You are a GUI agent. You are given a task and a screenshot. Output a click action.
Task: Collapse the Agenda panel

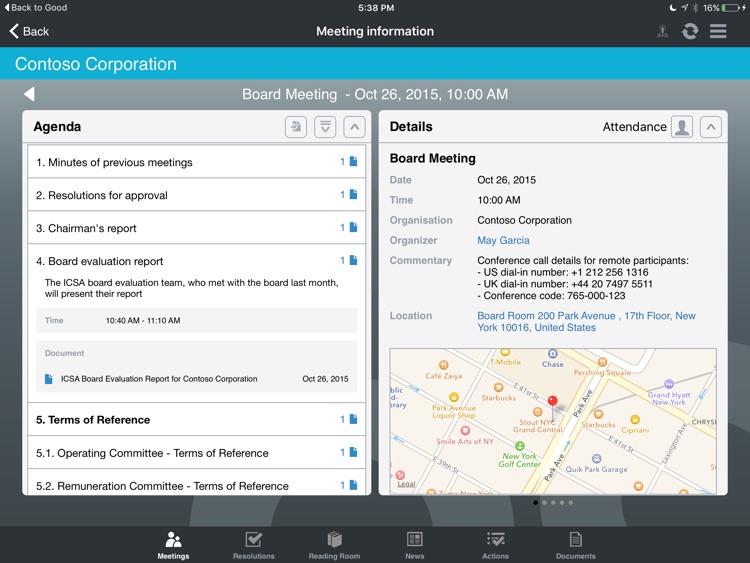coord(354,127)
